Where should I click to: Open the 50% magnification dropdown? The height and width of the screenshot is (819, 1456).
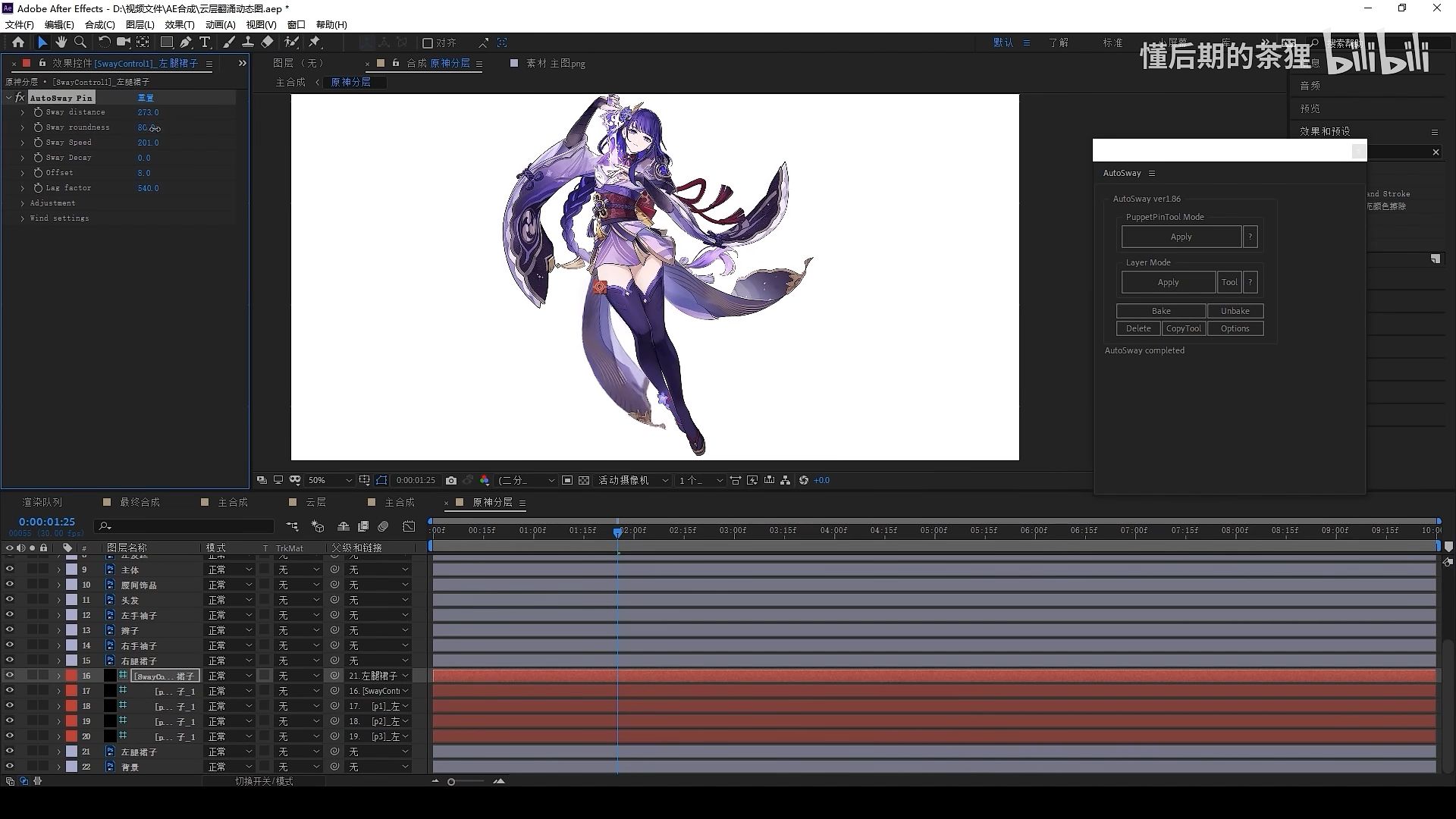[330, 480]
